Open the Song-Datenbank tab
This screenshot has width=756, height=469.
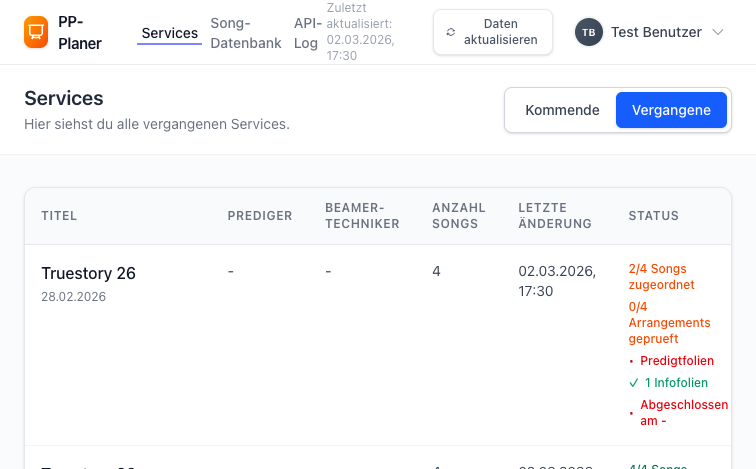click(246, 33)
